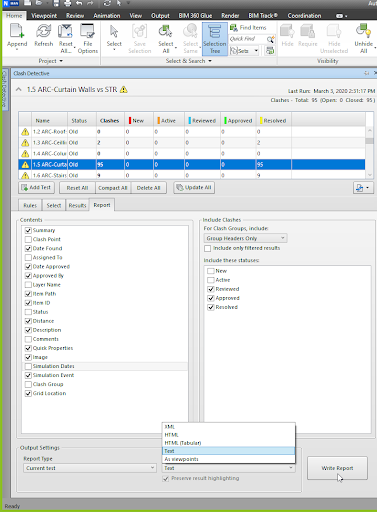Open the Group Headers Only dropdown
This screenshot has width=377, height=512.
[x=245, y=238]
